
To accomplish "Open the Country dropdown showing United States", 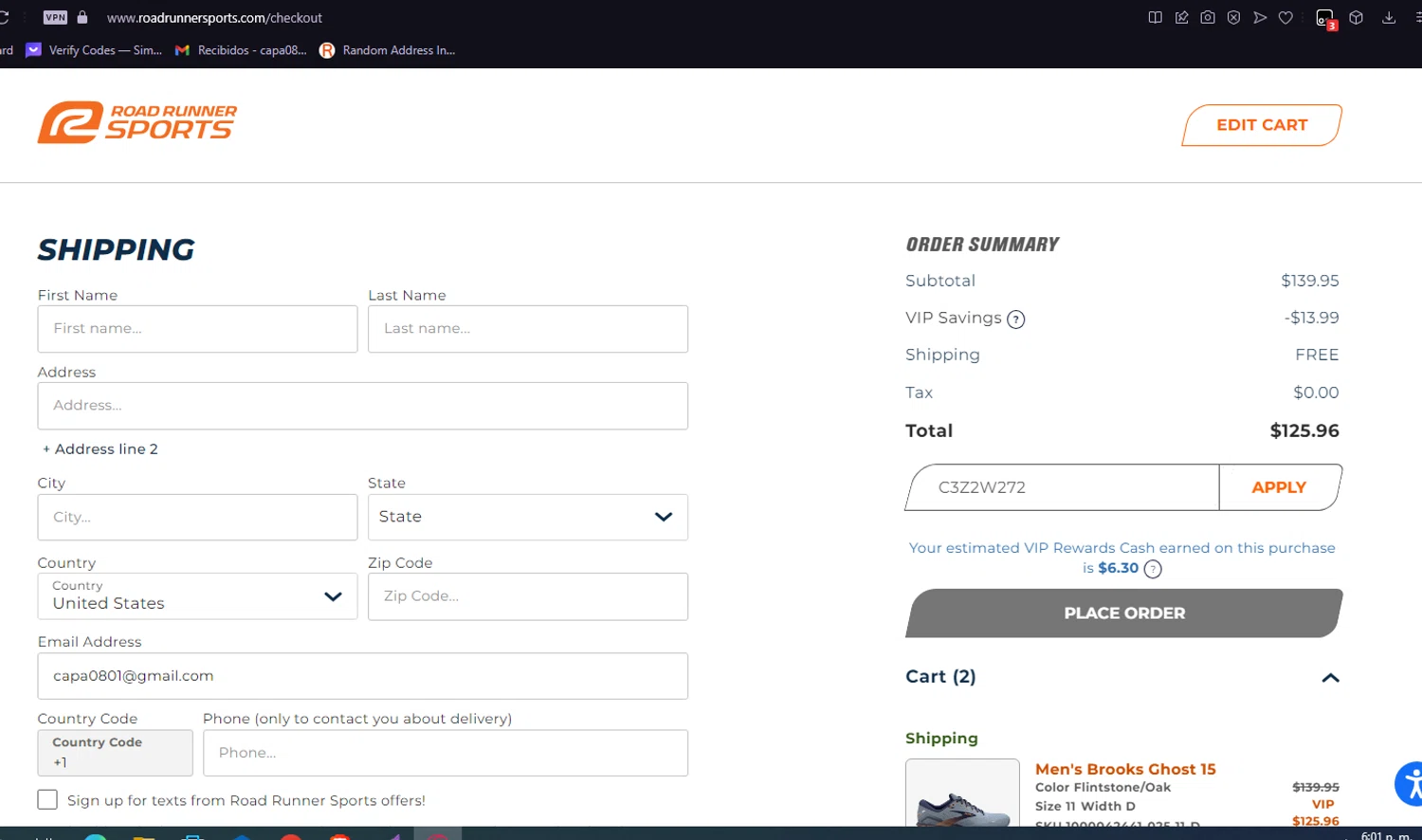I will (x=197, y=596).
